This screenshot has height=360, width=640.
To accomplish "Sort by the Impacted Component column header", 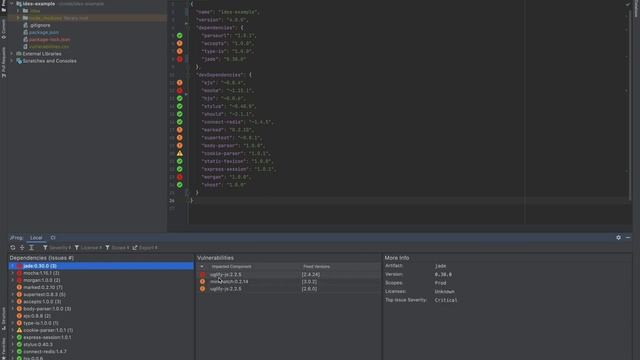I will click(x=231, y=267).
